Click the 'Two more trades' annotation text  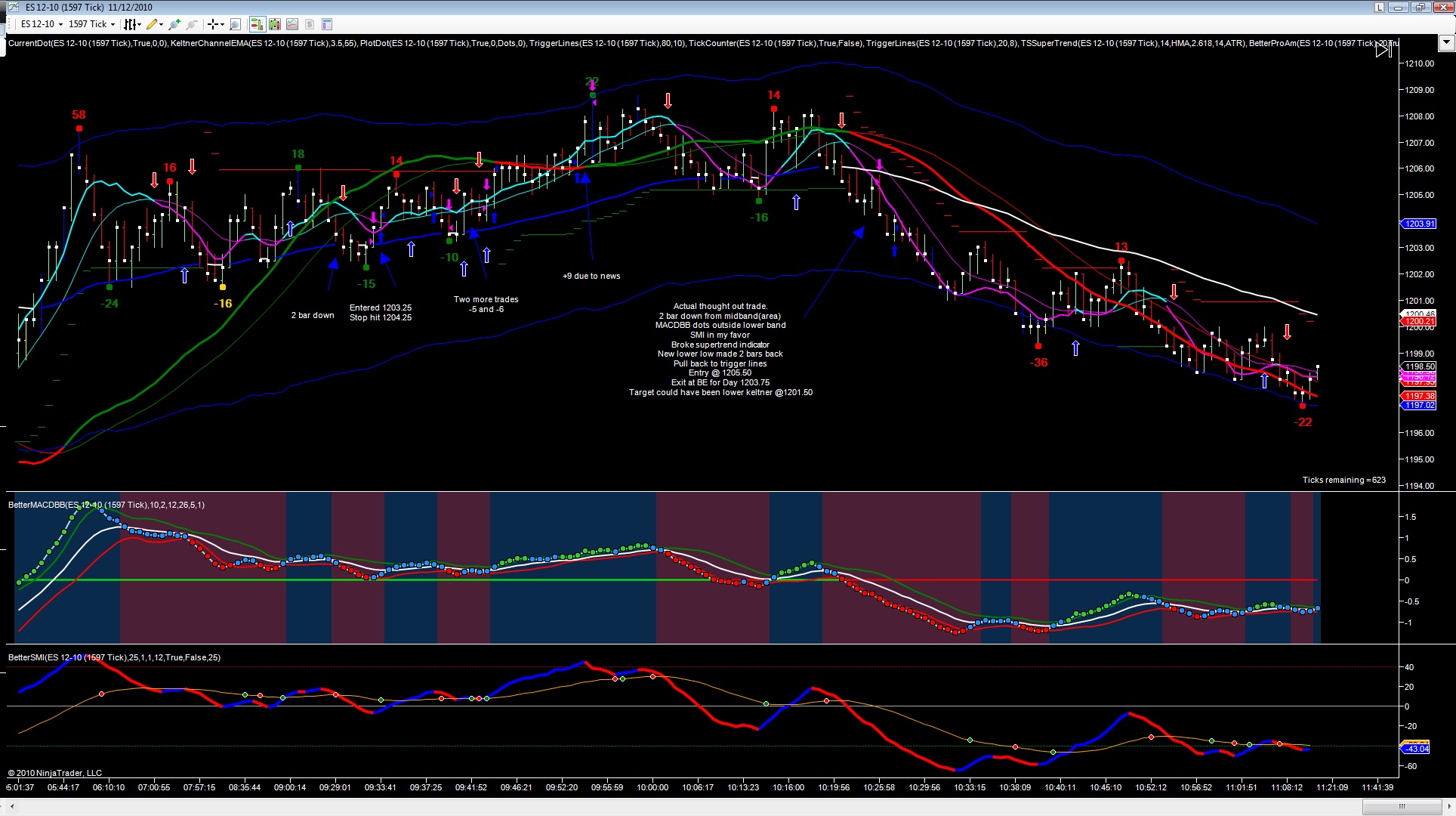(486, 299)
